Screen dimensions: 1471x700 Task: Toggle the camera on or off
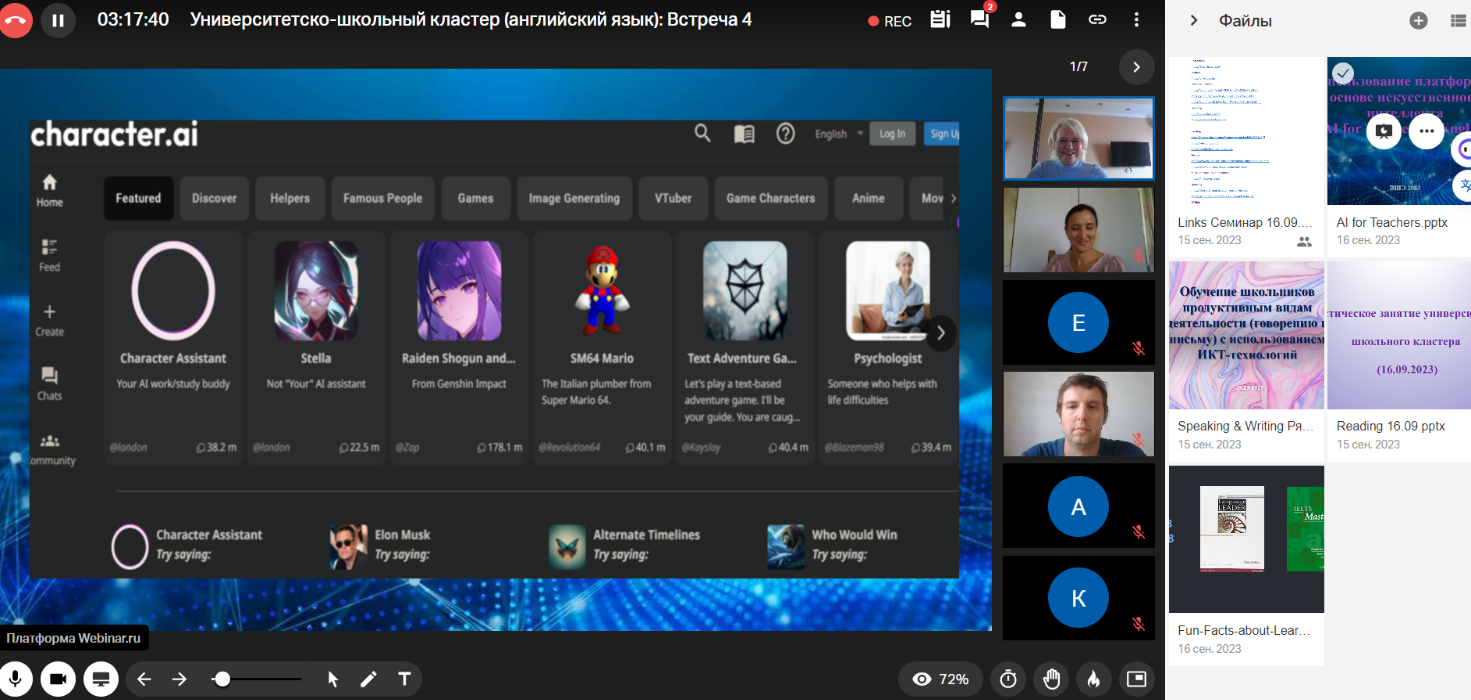tap(58, 679)
